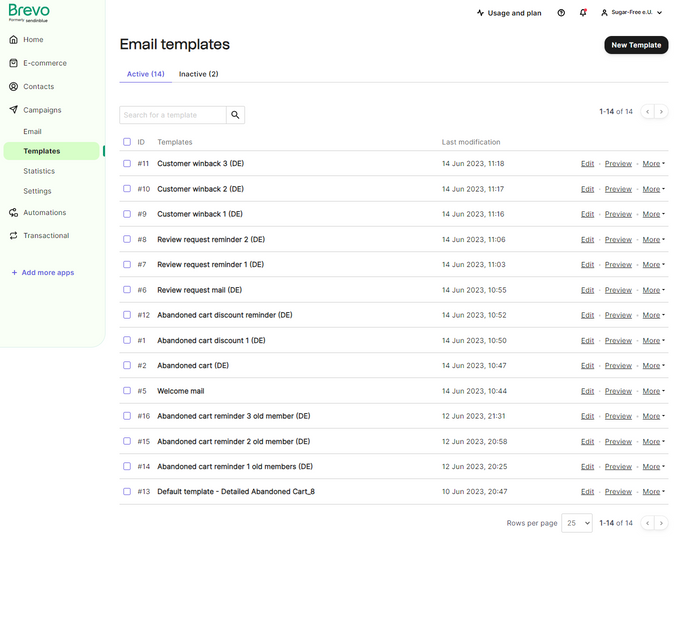The image size is (683, 624).
Task: Open the help question mark icon
Action: [561, 13]
